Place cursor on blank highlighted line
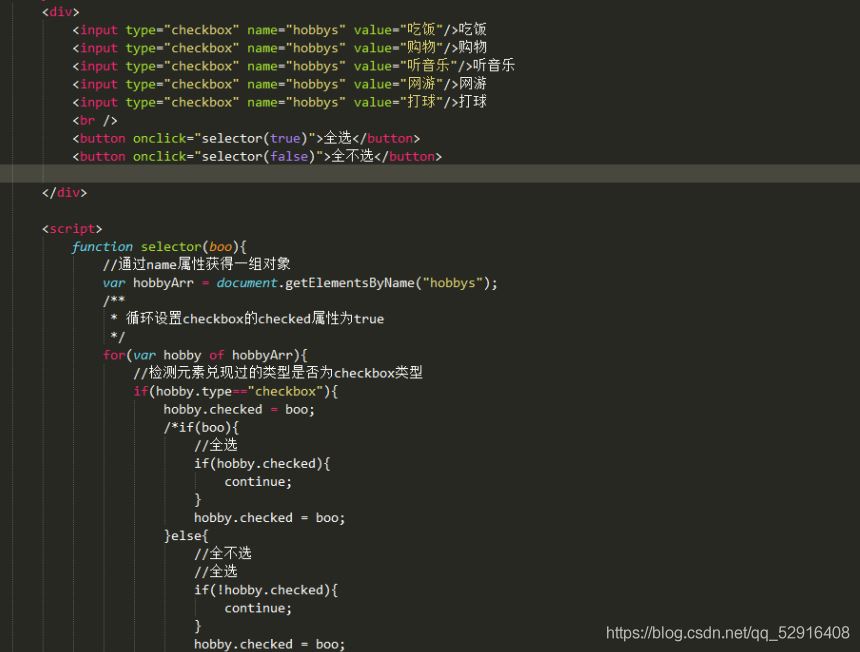 click(x=430, y=174)
